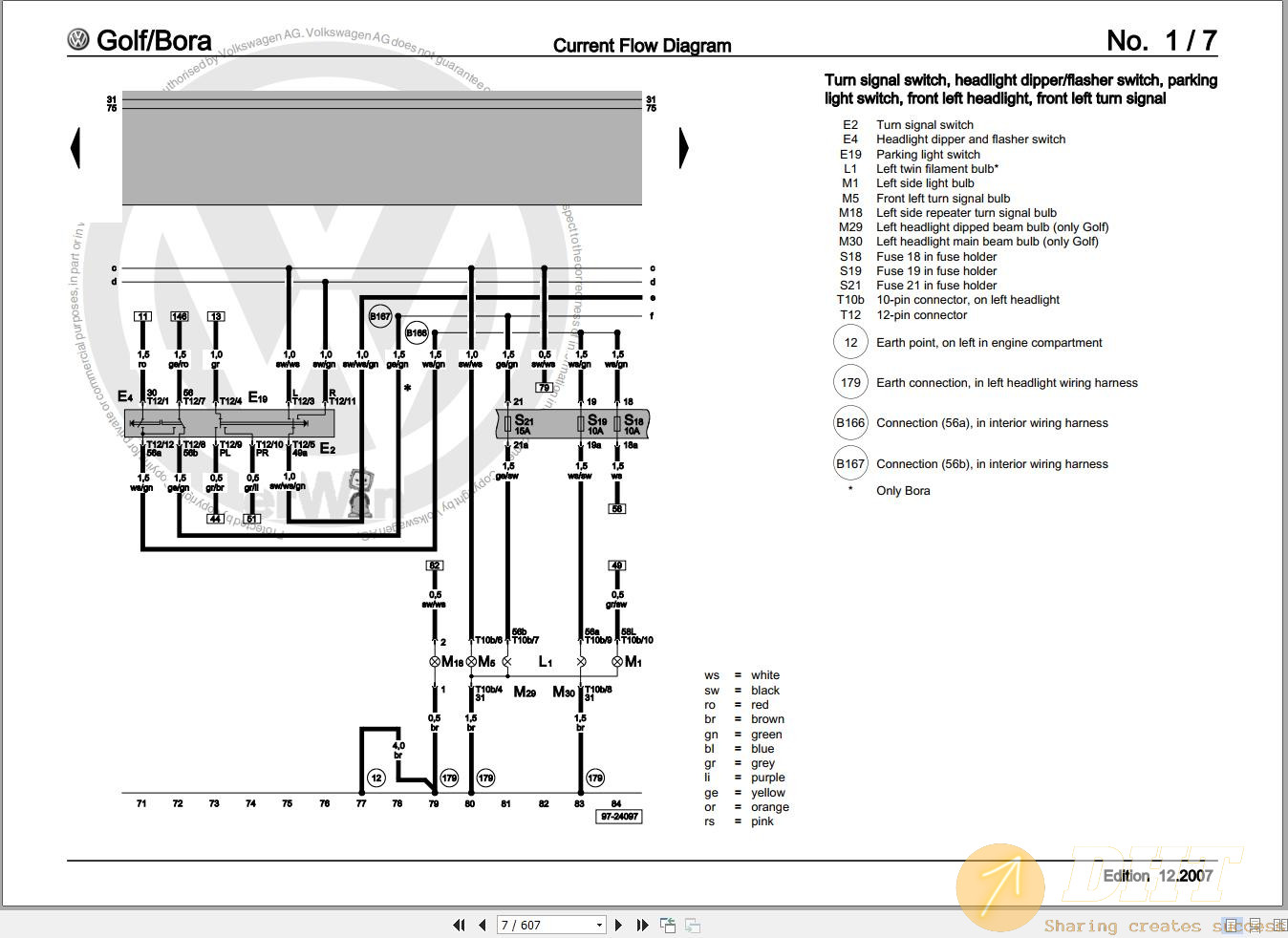
Task: Go forward to the next view
Action: pyautogui.click(x=693, y=925)
